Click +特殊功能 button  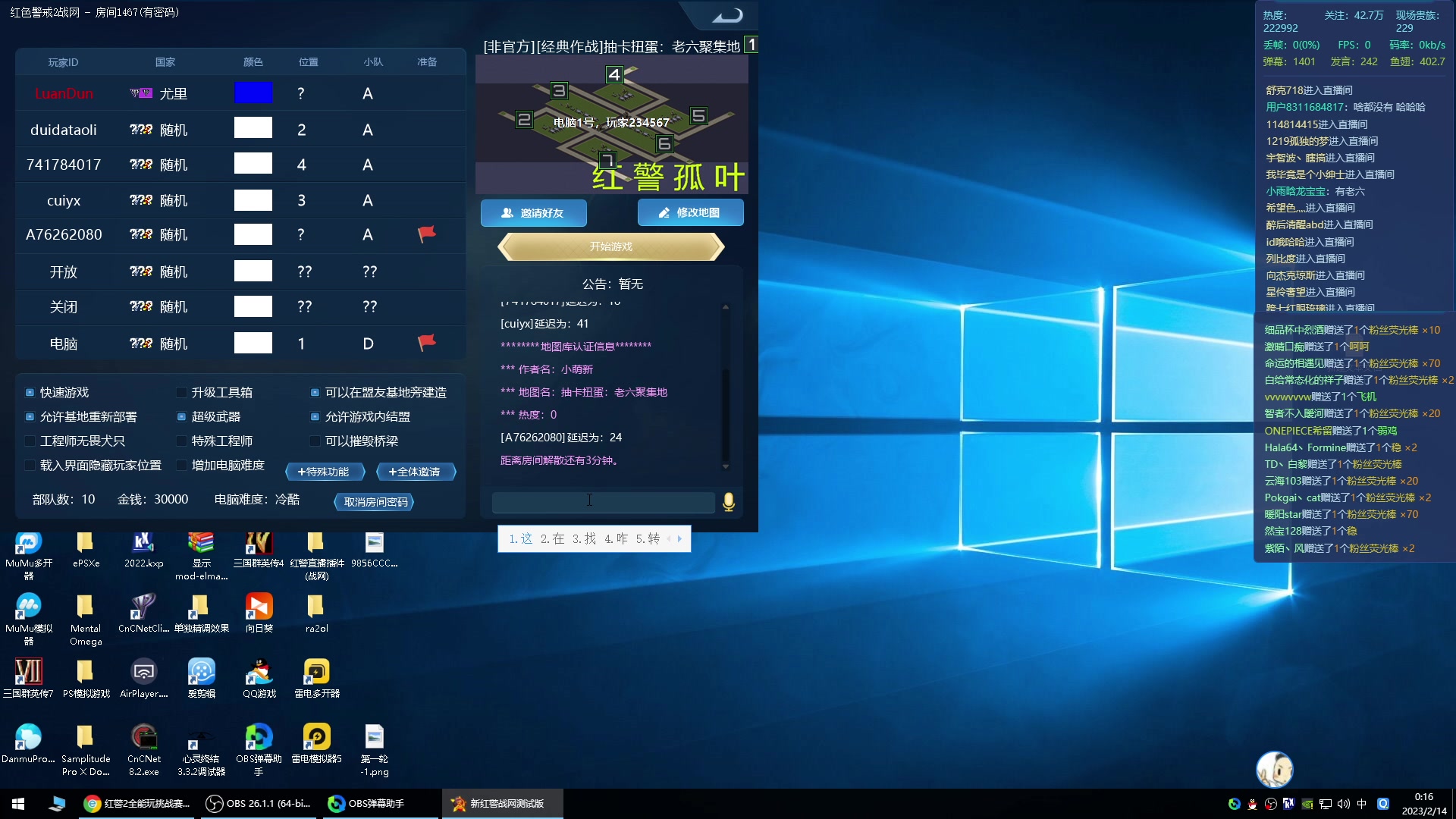325,472
